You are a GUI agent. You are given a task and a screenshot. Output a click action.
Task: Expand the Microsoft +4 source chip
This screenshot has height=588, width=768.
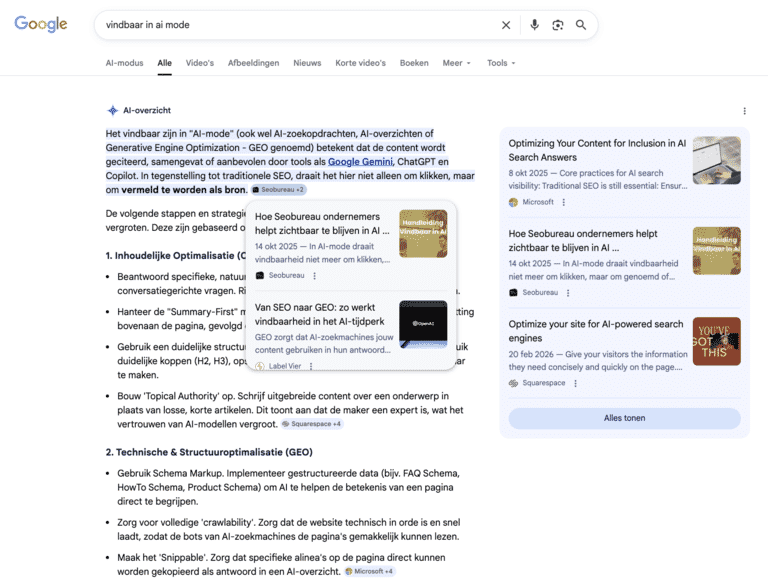coord(369,571)
